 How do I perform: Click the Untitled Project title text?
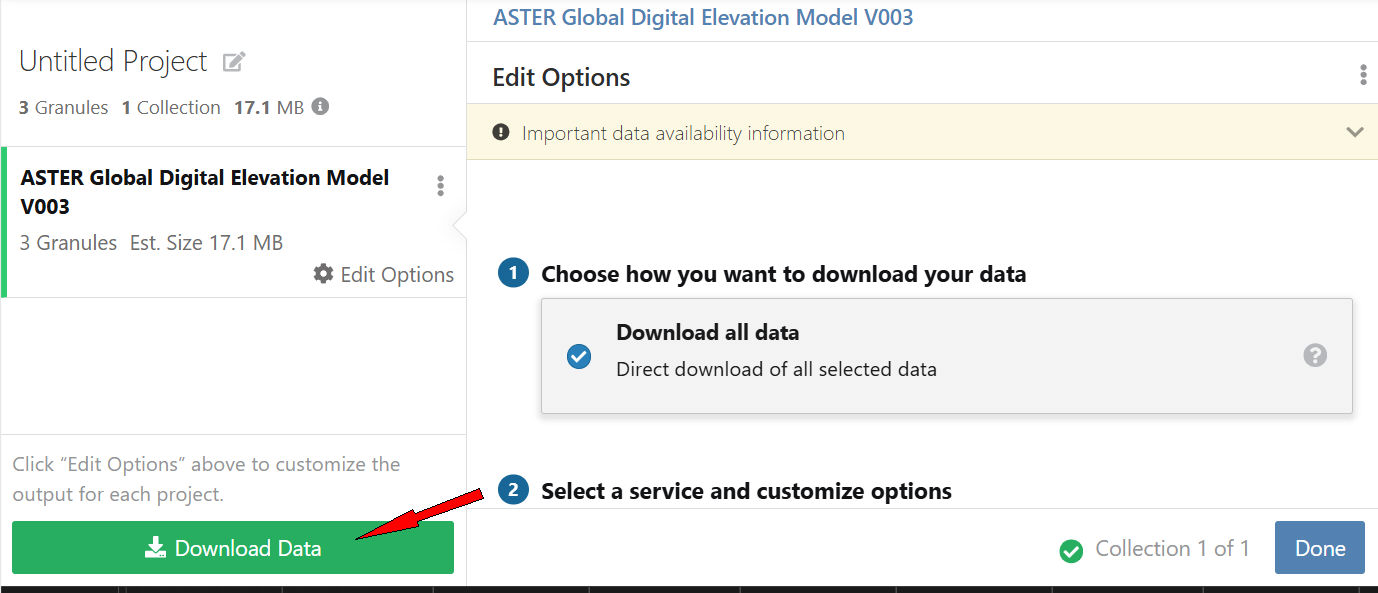(x=113, y=61)
